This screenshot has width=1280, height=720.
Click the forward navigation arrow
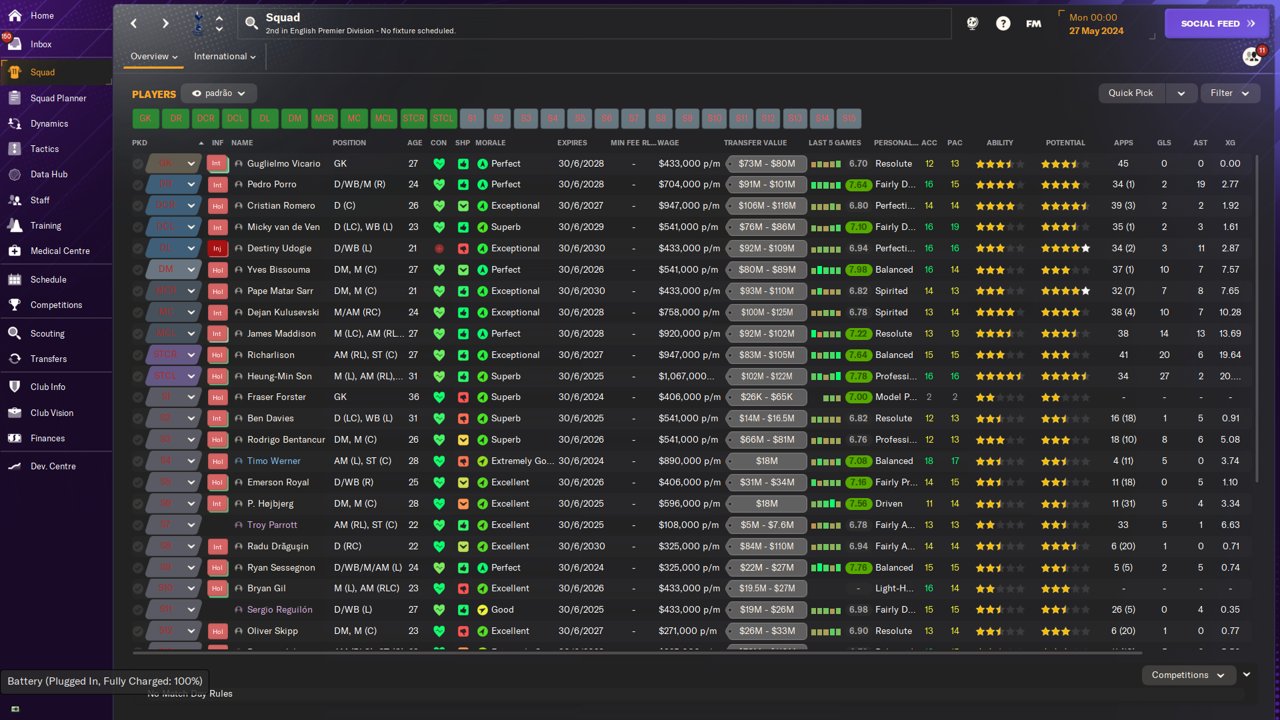(166, 23)
